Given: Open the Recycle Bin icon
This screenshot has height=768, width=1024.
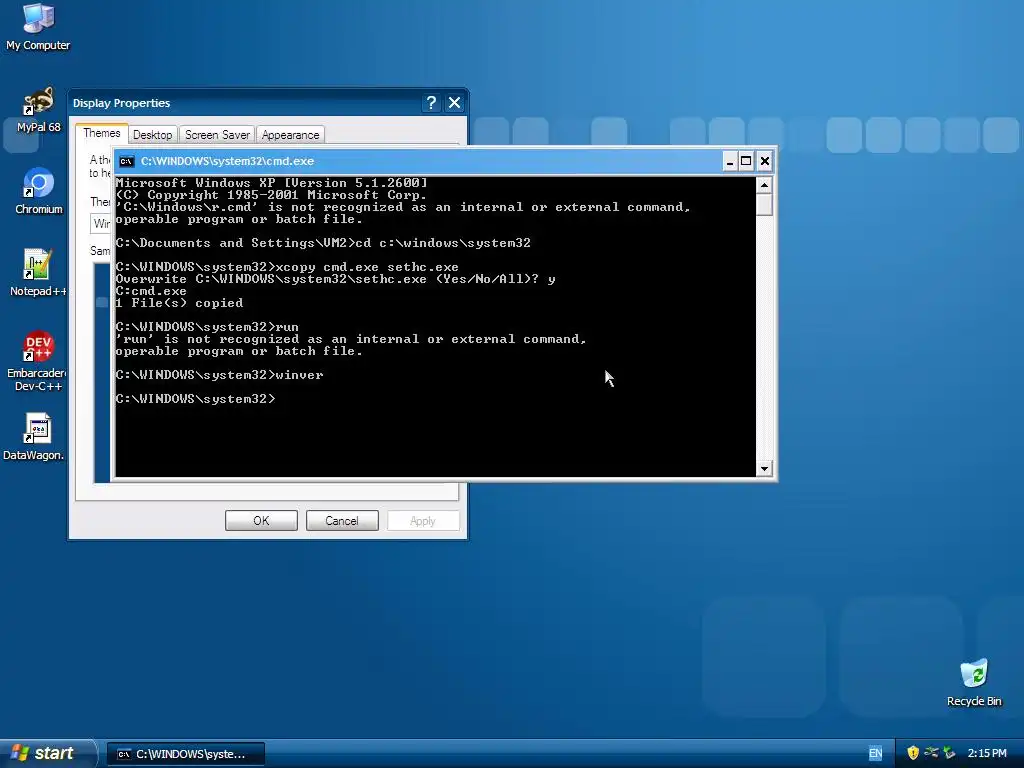Looking at the screenshot, I should pos(974,683).
